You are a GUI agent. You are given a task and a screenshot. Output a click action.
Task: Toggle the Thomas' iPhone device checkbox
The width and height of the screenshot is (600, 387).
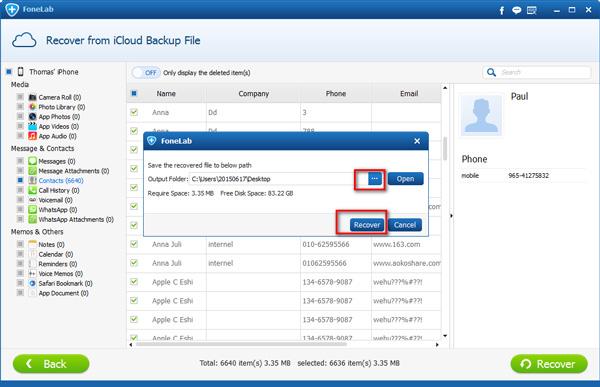pyautogui.click(x=9, y=72)
